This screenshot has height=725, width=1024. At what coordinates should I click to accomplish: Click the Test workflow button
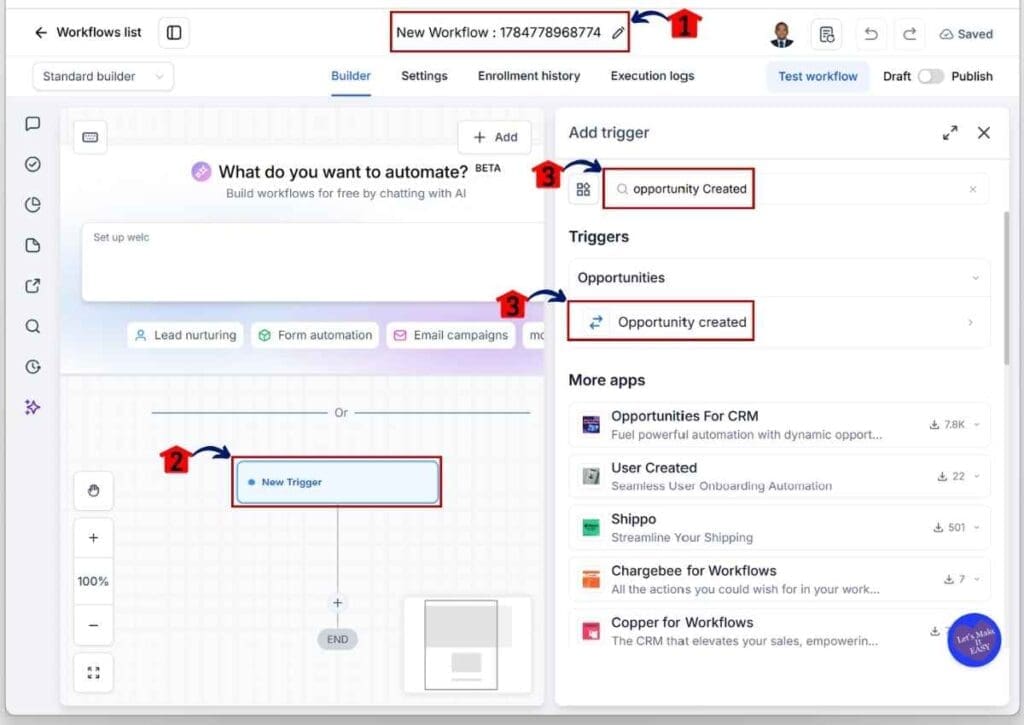coord(818,76)
